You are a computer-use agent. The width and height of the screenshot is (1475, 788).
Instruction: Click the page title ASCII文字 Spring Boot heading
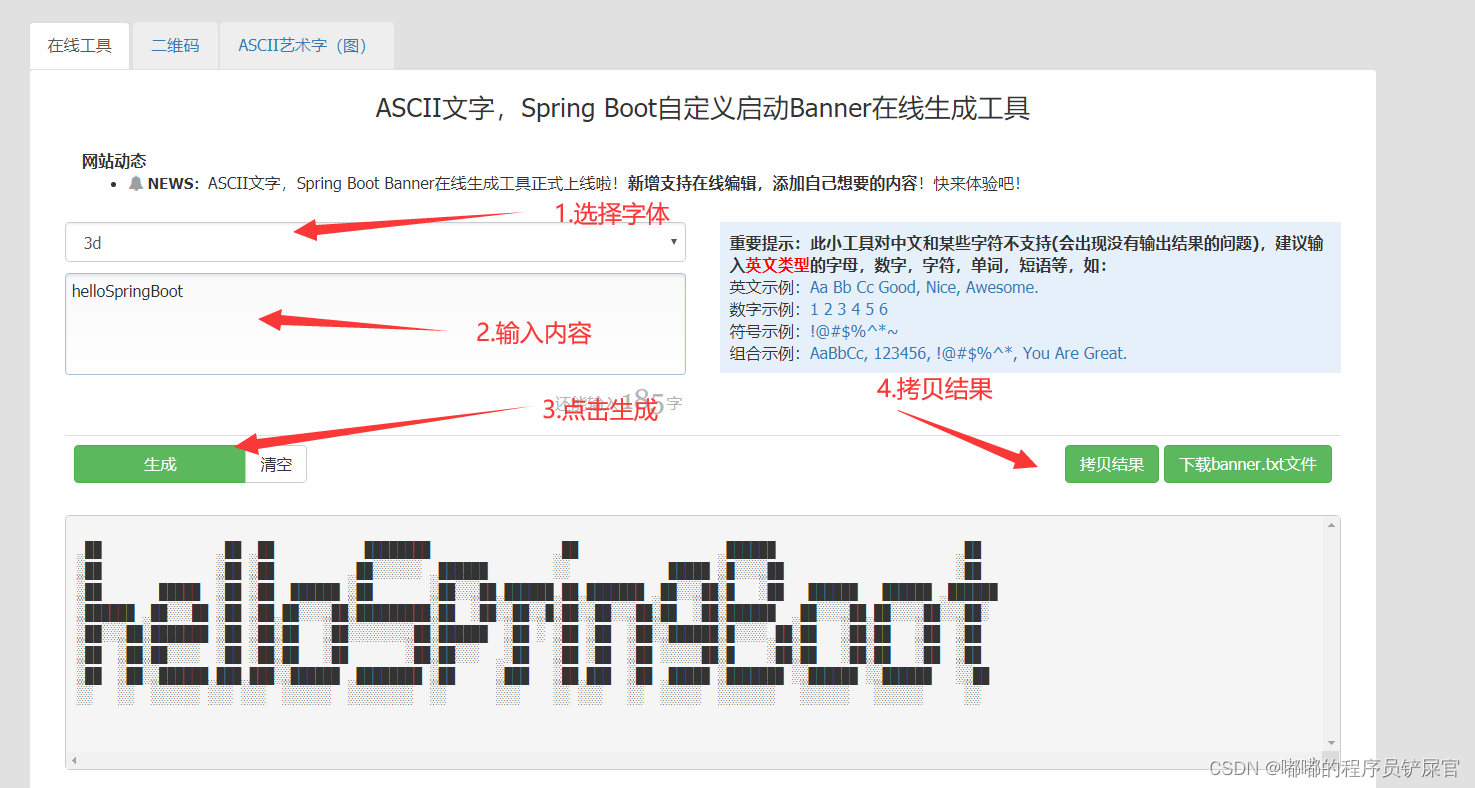[x=703, y=108]
